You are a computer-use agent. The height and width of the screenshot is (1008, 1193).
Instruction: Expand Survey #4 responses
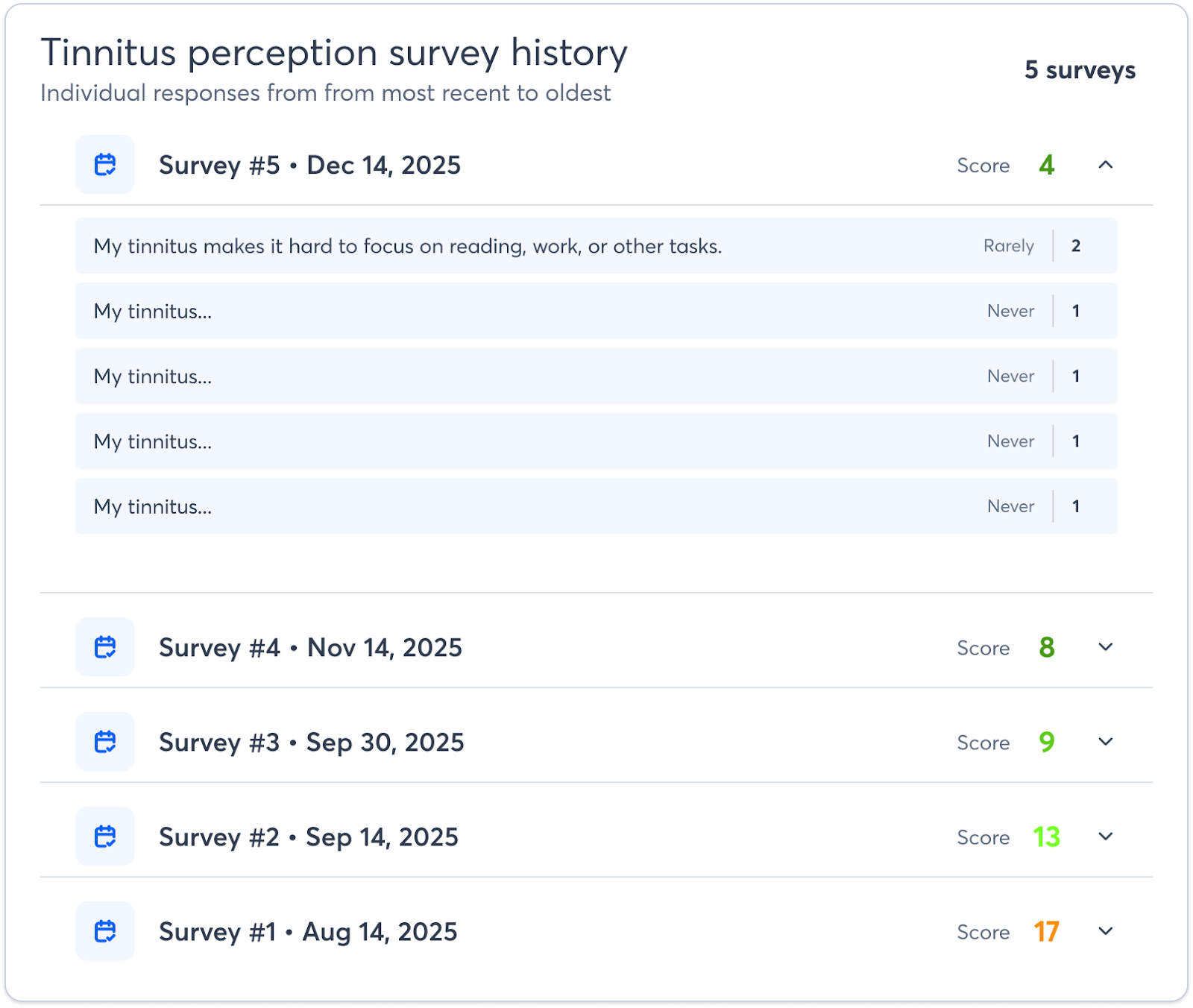(x=1107, y=647)
